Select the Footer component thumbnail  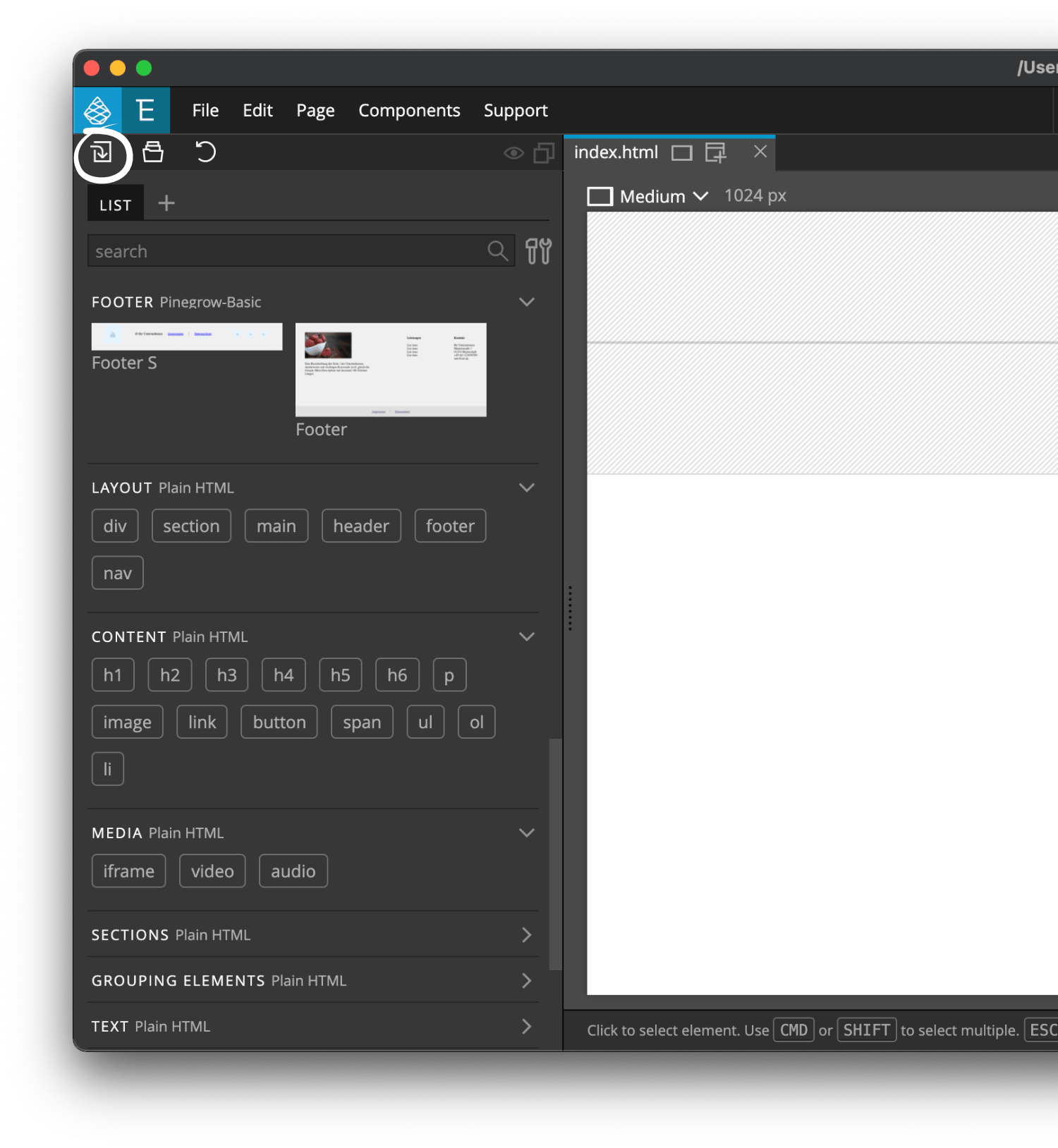(391, 370)
